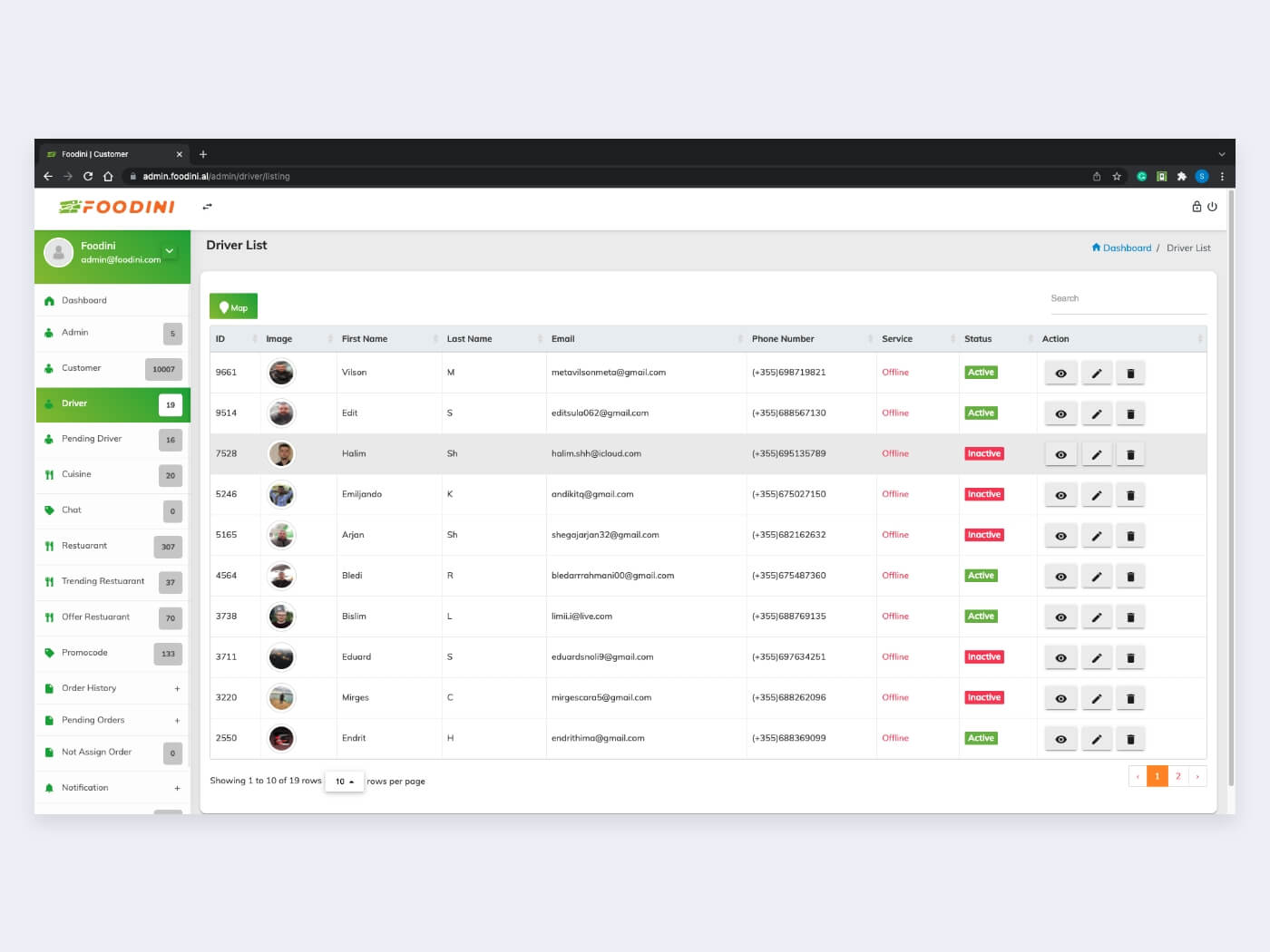View details for driver Halim

(x=1060, y=454)
